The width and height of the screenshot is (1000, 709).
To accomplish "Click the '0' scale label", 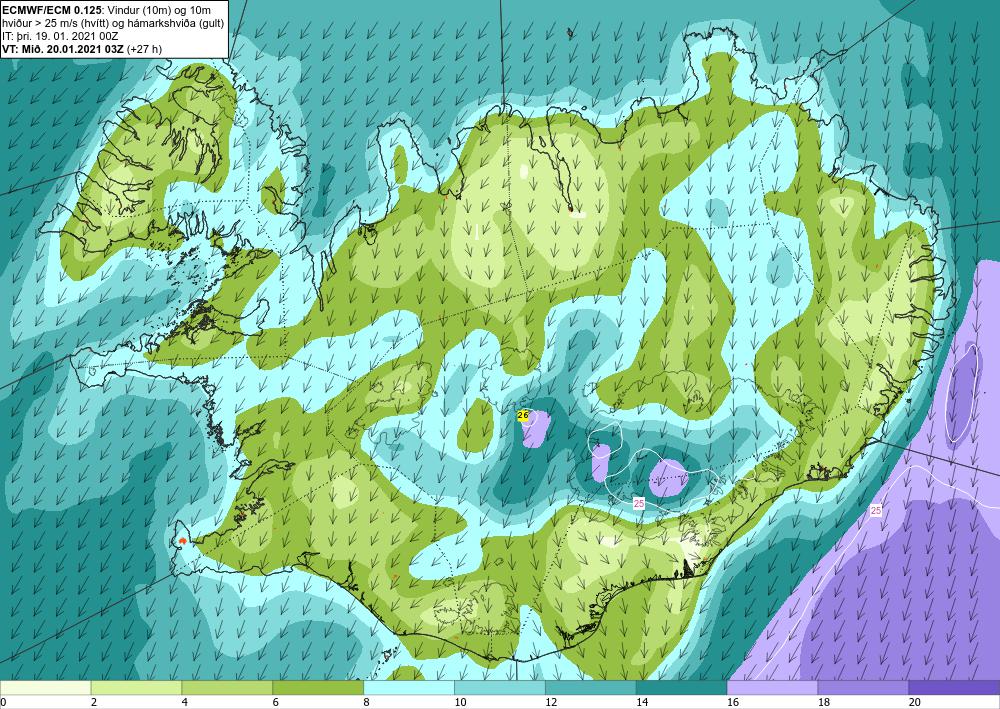I will pyautogui.click(x=3, y=703).
